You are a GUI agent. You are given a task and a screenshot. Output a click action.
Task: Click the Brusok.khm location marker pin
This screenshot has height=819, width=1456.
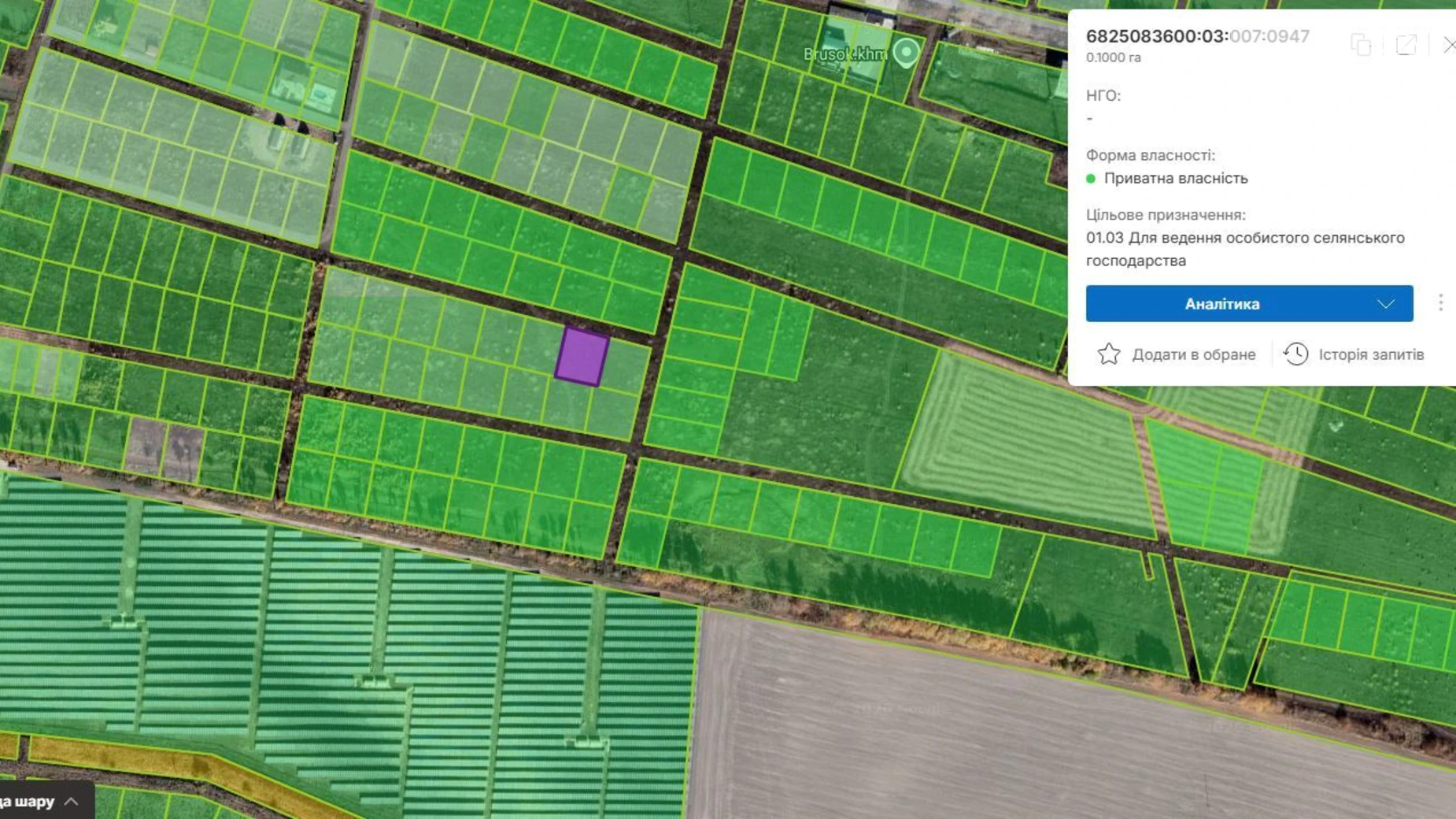906,53
